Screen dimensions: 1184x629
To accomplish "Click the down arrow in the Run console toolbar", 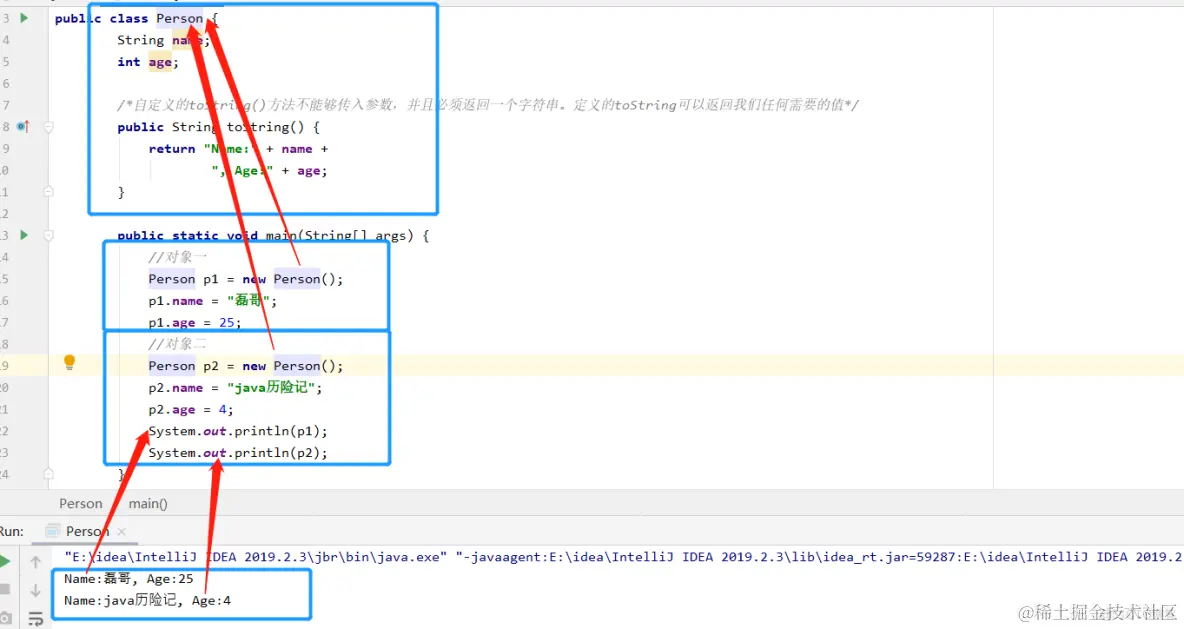I will tap(35, 592).
